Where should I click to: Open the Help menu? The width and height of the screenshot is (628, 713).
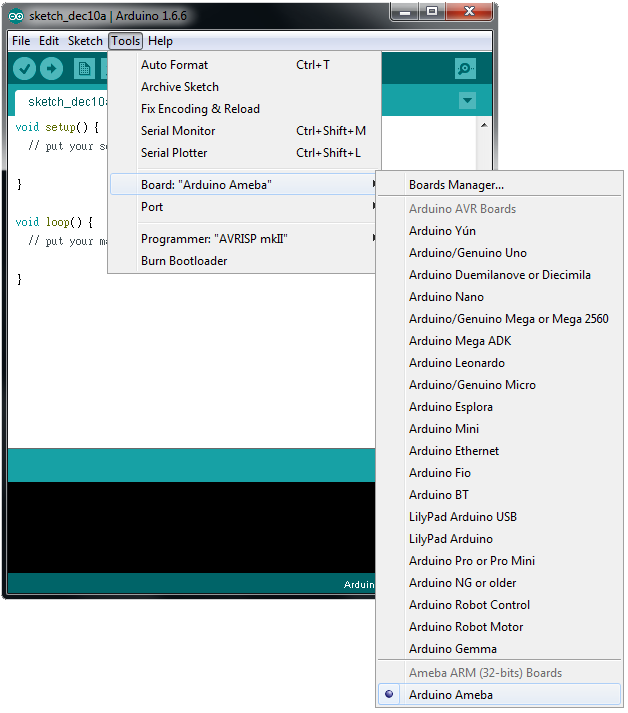tap(160, 41)
